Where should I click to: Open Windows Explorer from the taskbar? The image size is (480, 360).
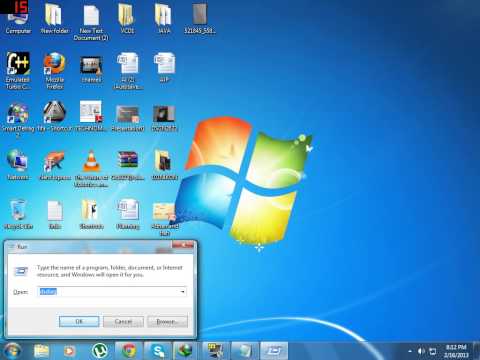click(x=42, y=351)
